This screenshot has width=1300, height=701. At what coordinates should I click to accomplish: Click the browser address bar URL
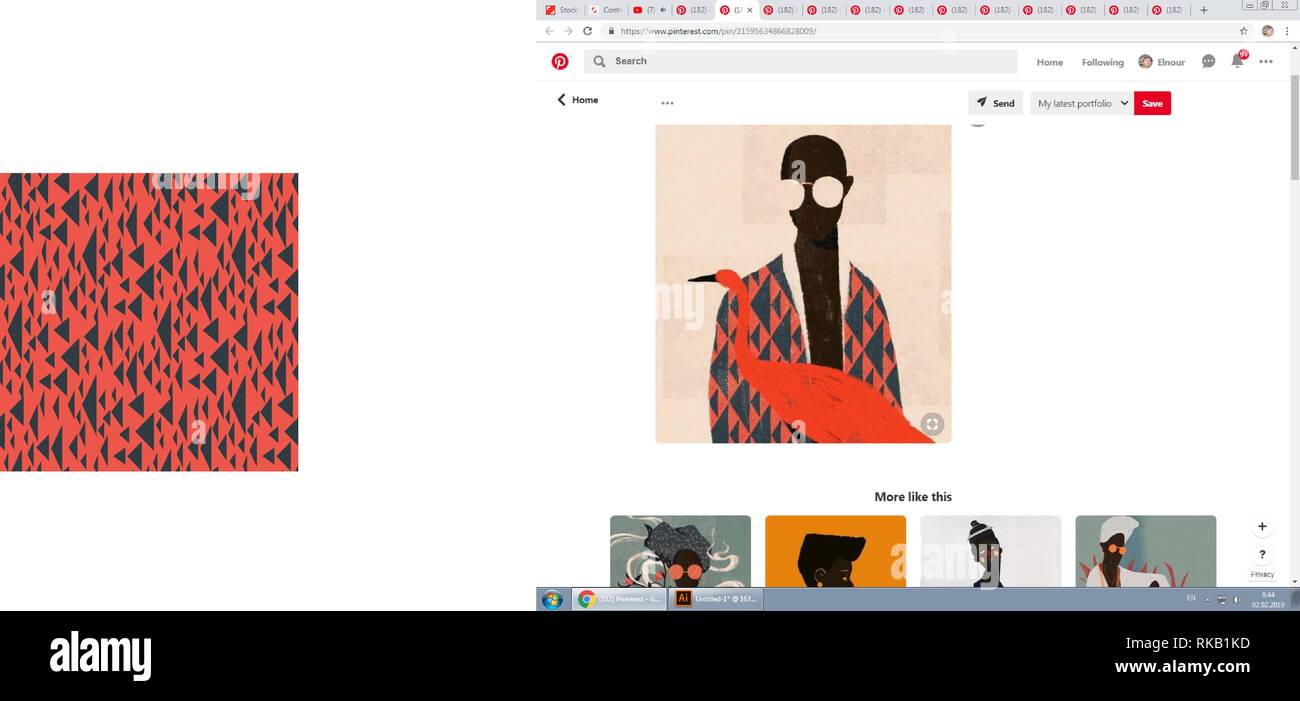coord(718,31)
